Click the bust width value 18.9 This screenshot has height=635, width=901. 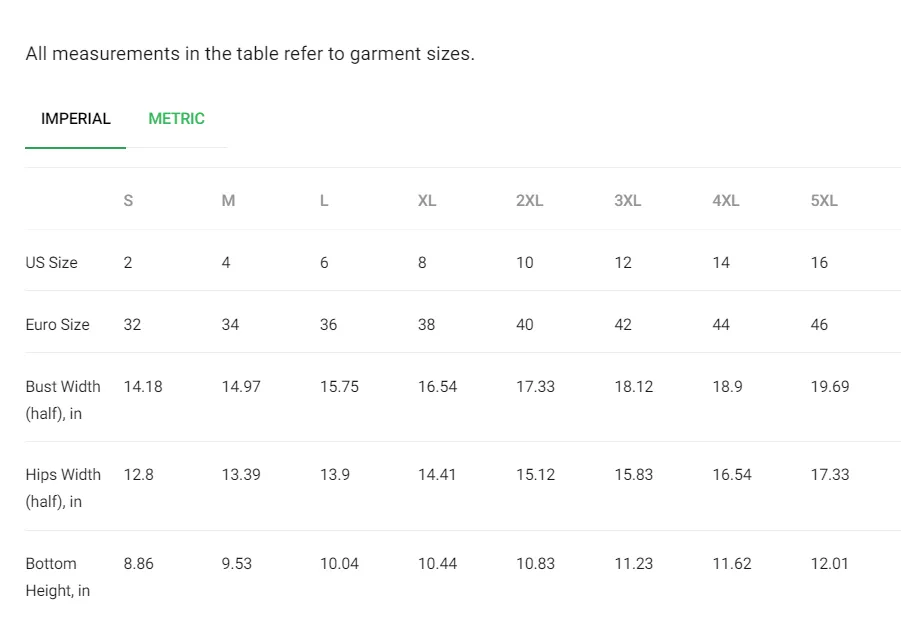727,387
